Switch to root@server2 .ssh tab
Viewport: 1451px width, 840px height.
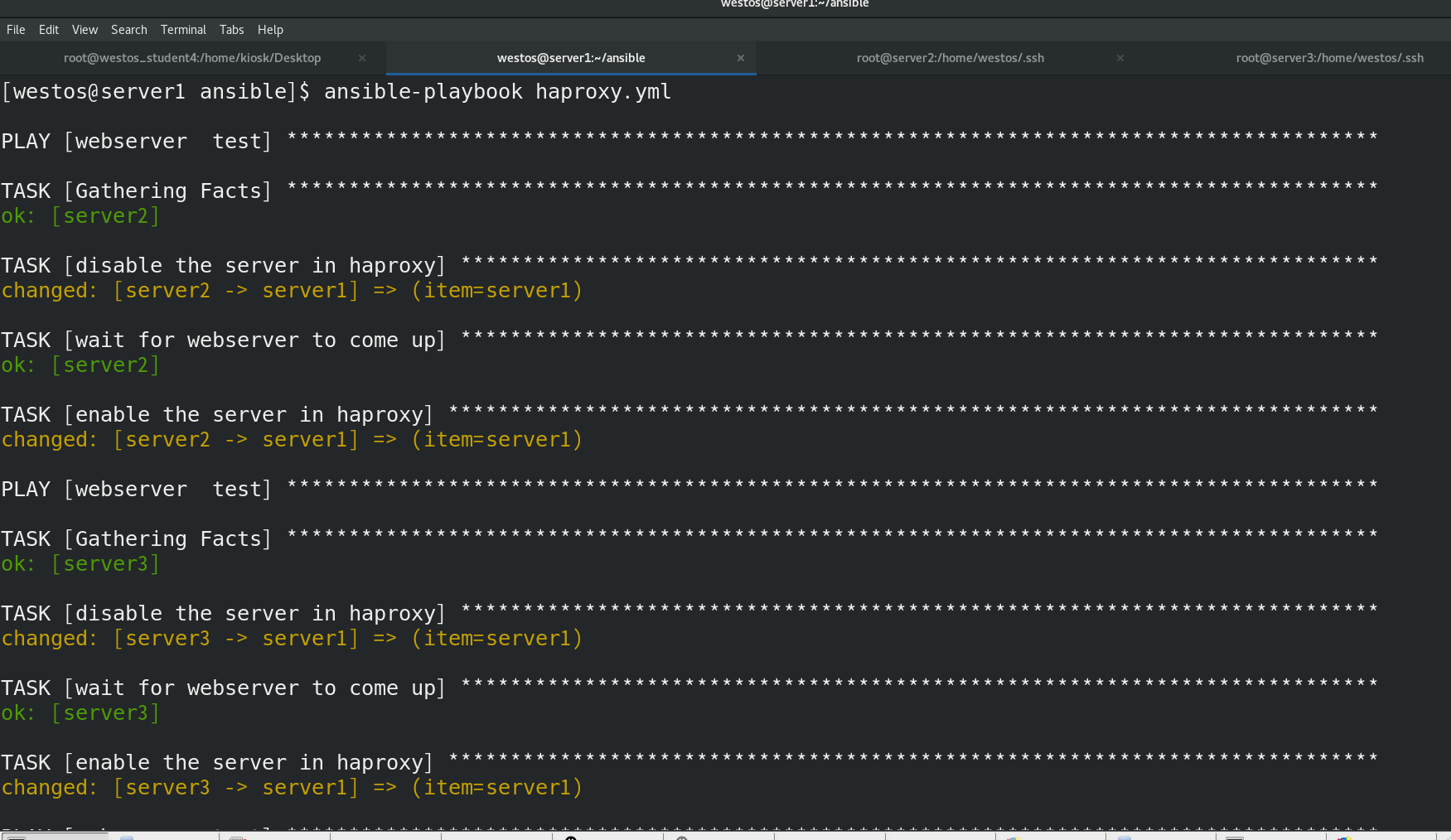pyautogui.click(x=950, y=58)
